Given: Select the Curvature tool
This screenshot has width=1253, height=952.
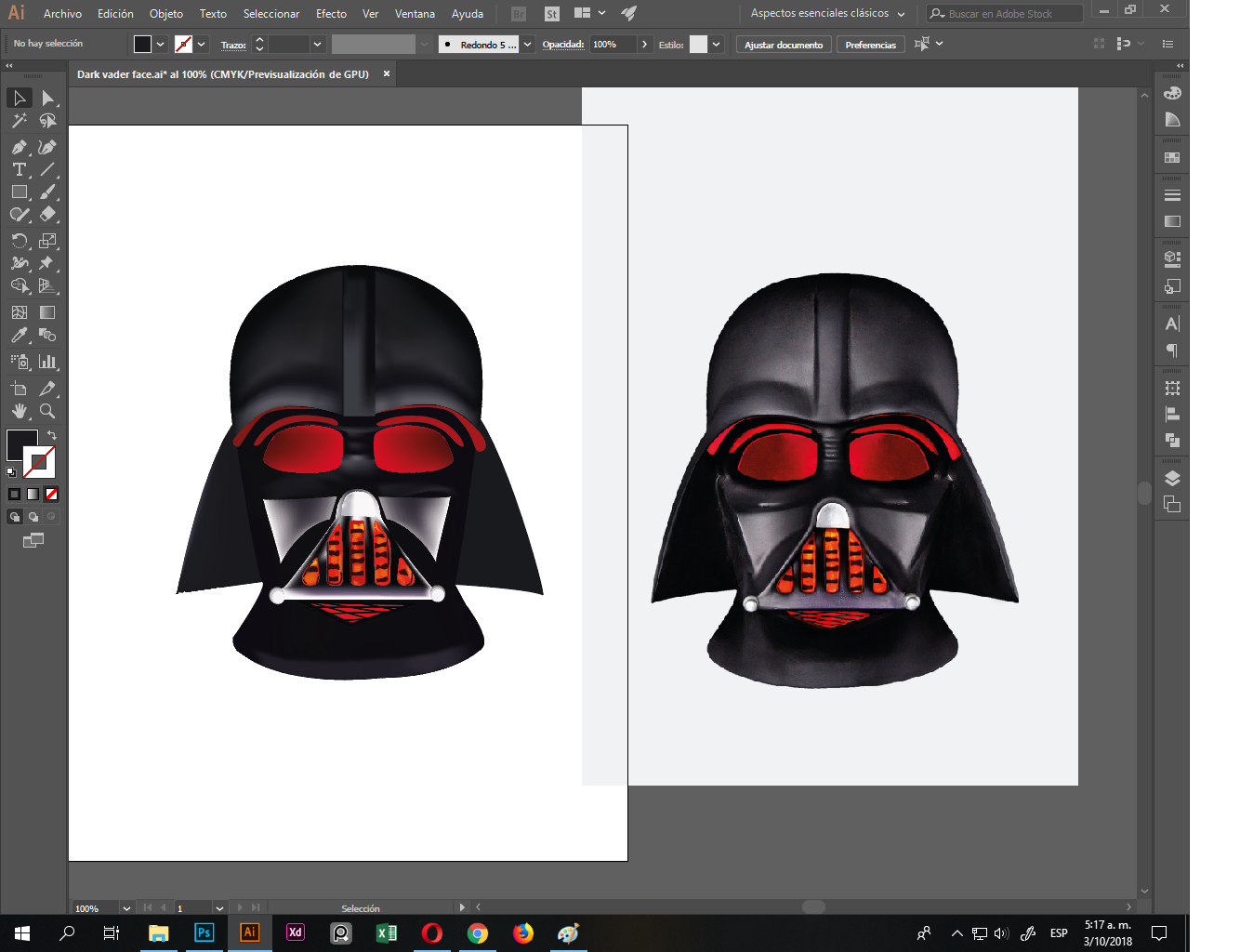Looking at the screenshot, I should coord(48,147).
